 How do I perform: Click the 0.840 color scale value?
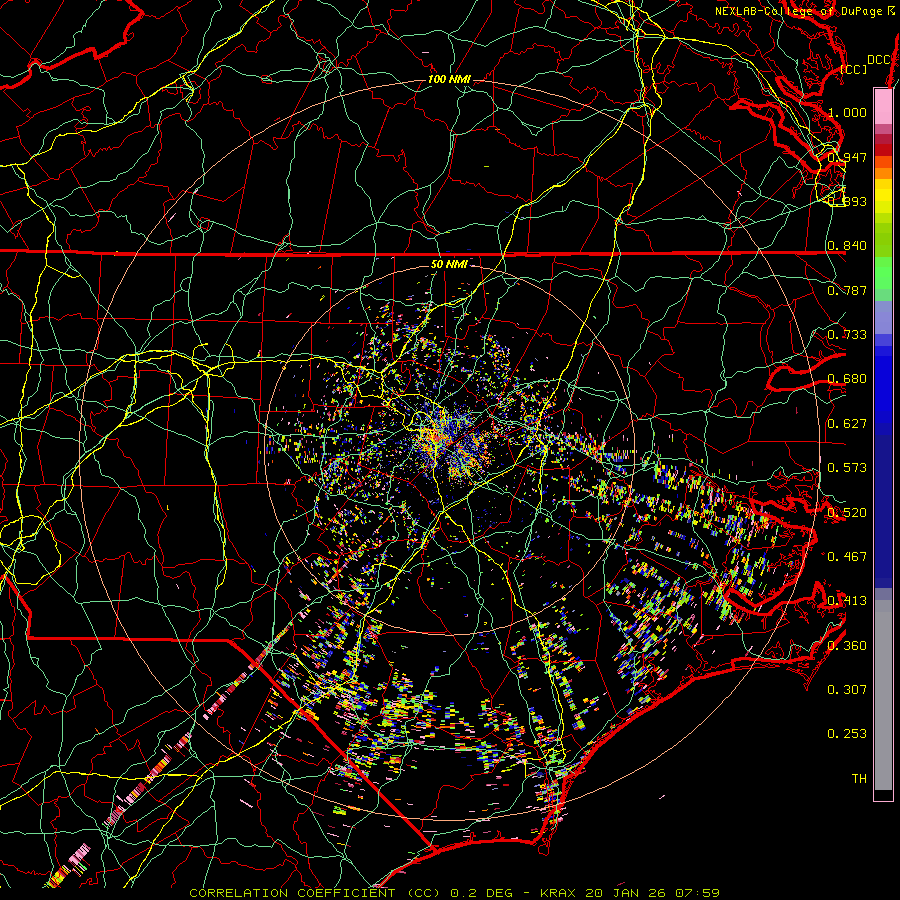(847, 245)
